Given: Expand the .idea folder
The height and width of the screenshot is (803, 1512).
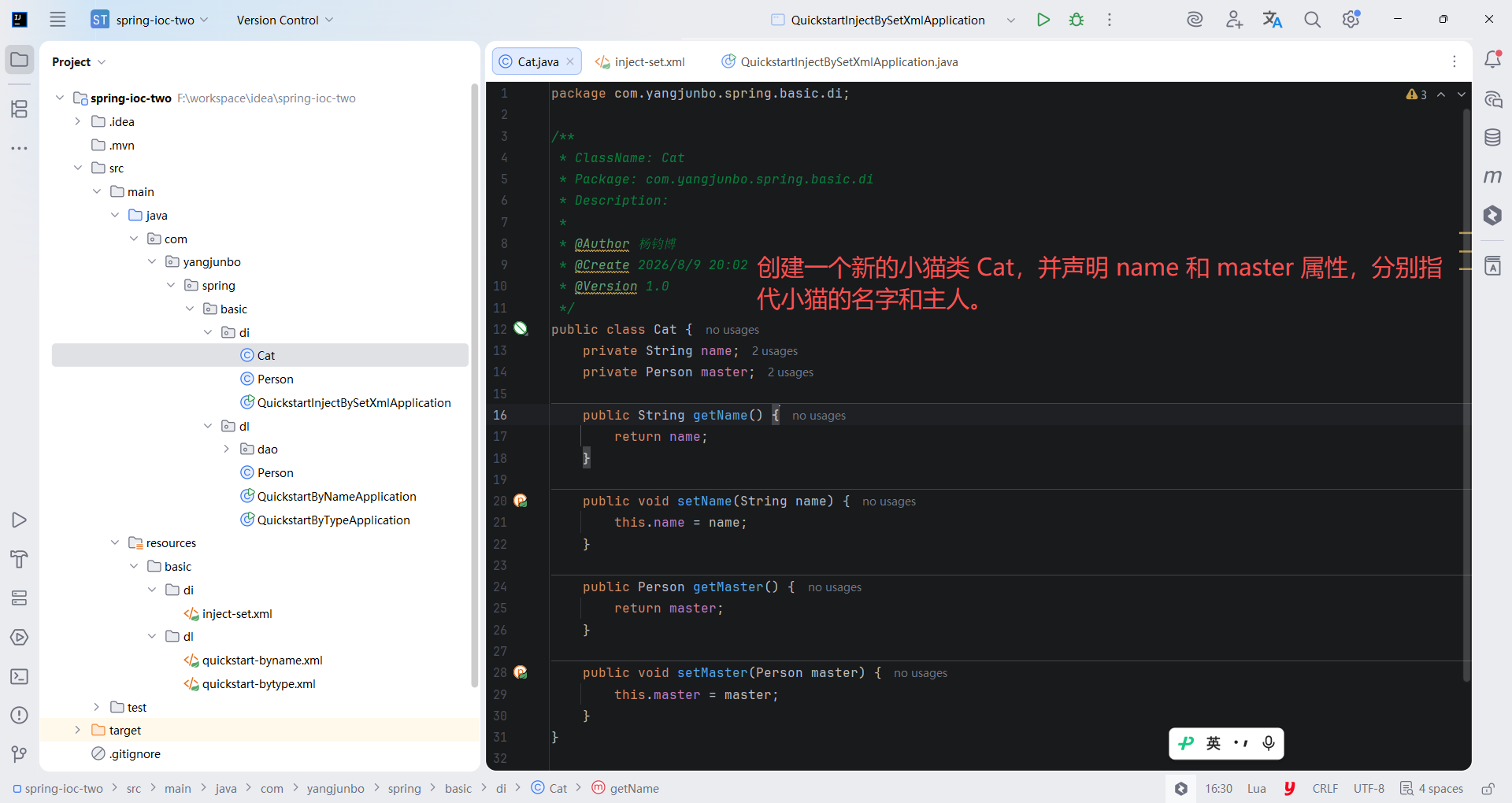Looking at the screenshot, I should tap(78, 121).
